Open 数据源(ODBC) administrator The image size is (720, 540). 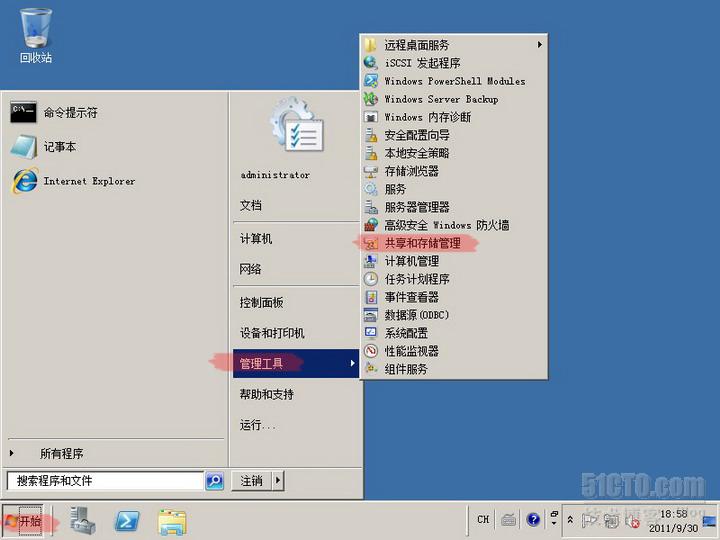tap(454, 315)
